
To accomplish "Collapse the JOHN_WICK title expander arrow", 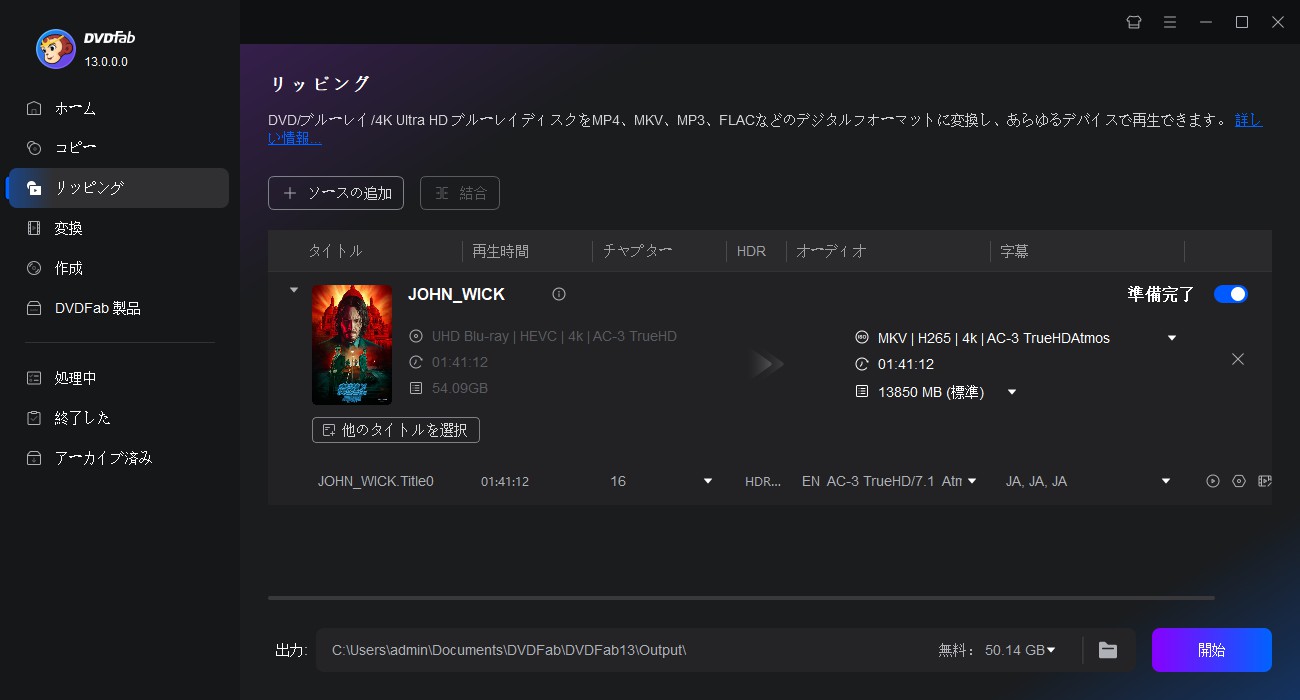I will click(x=293, y=291).
